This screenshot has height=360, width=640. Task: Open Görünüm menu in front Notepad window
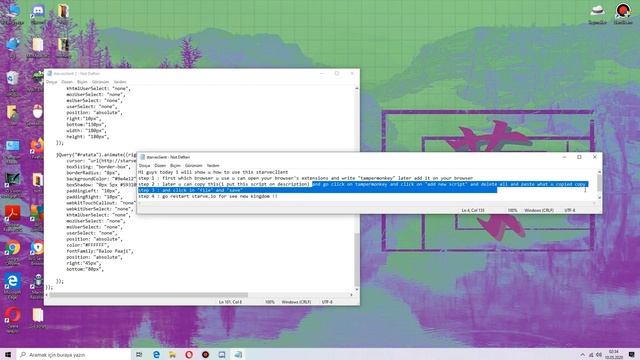pos(193,165)
